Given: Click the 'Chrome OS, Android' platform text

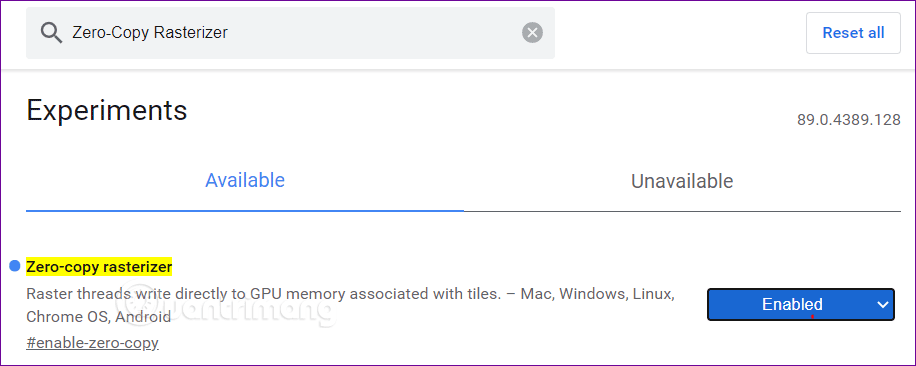Looking at the screenshot, I should (x=98, y=317).
